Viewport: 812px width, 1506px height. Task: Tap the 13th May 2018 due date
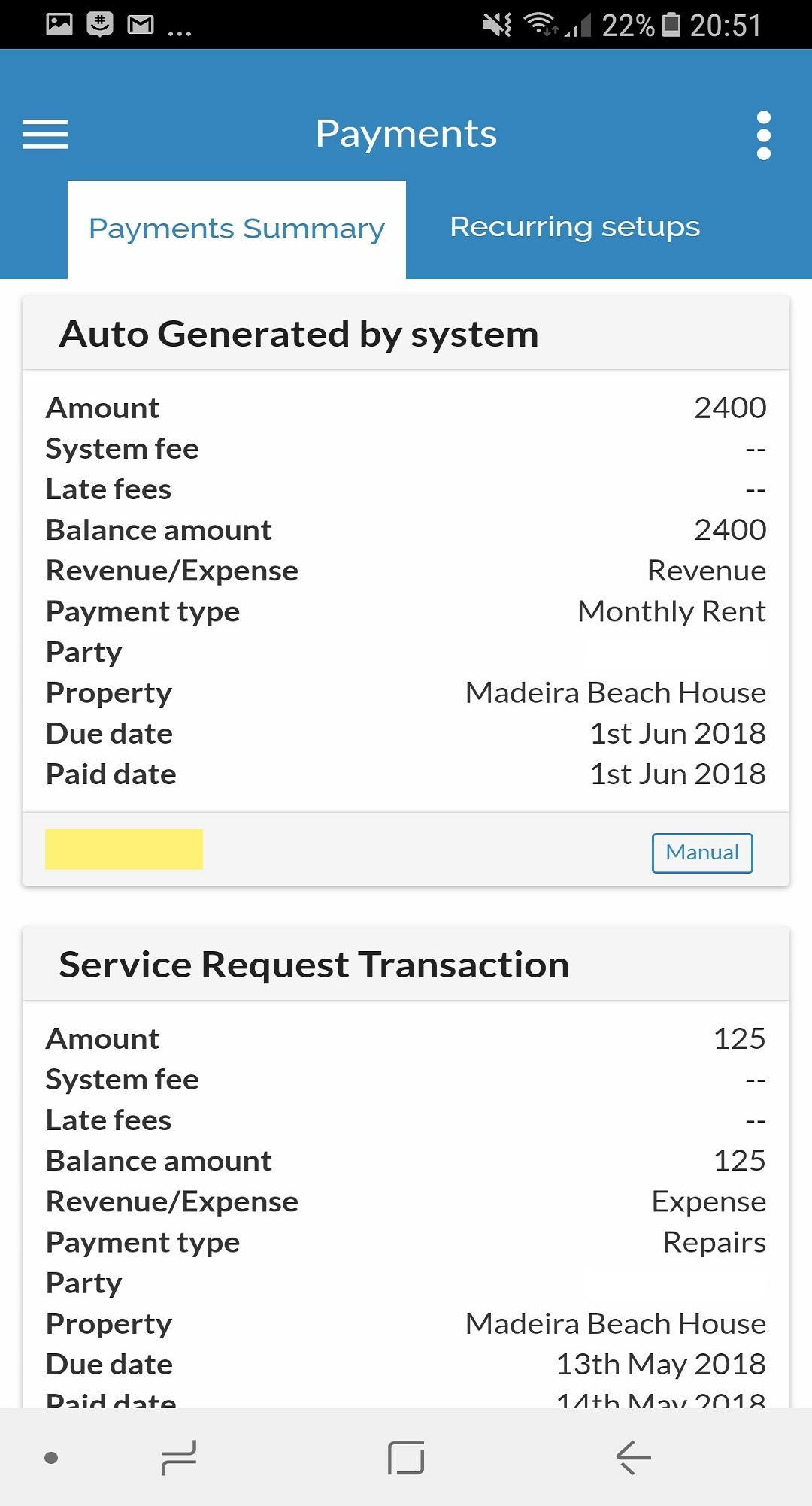tap(661, 1364)
